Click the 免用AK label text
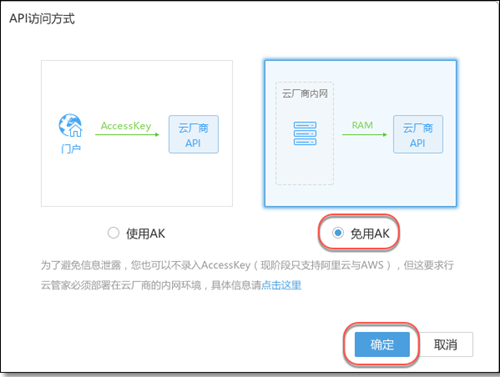This screenshot has width=500, height=377. (370, 233)
